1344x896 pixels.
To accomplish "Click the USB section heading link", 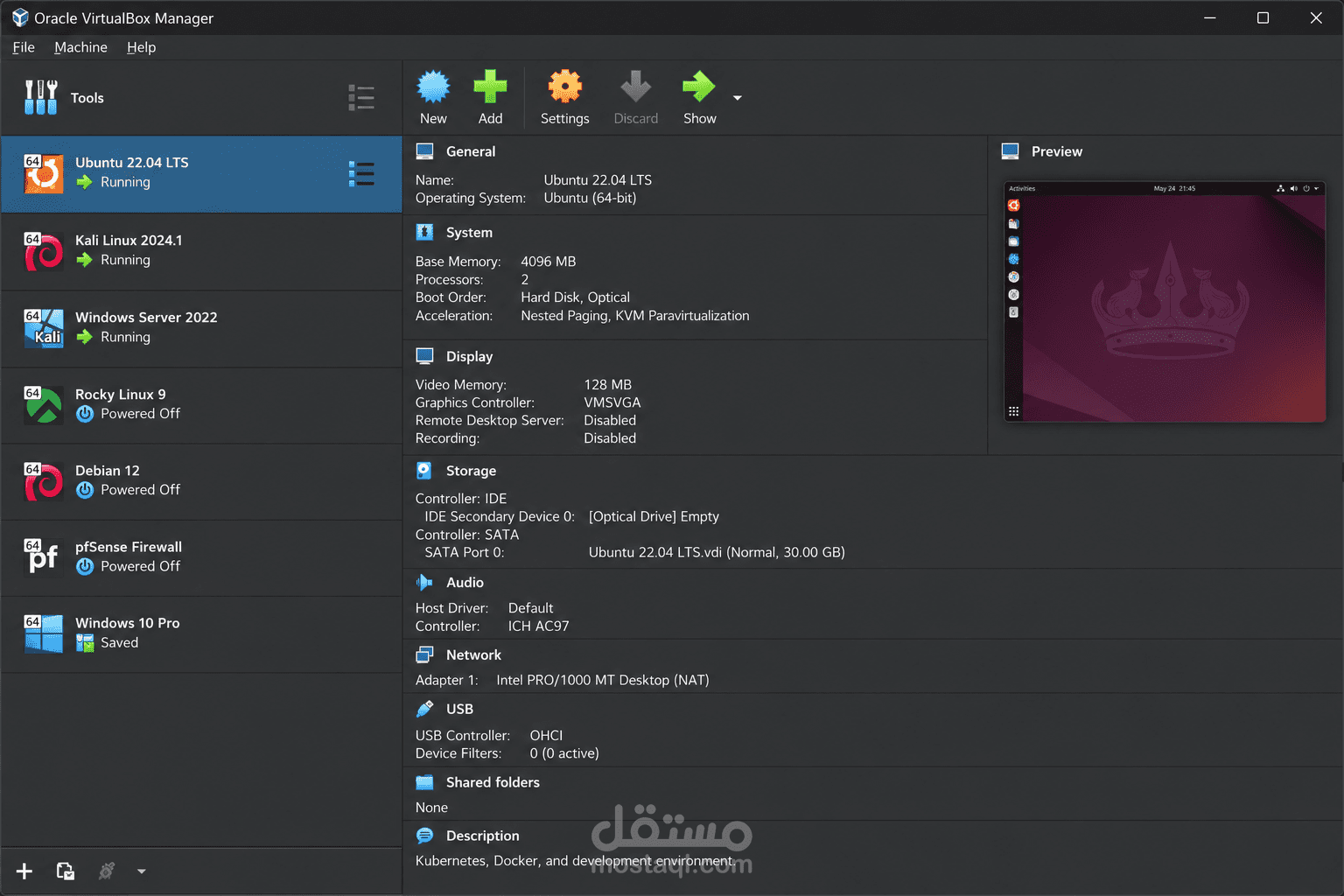I will click(459, 709).
